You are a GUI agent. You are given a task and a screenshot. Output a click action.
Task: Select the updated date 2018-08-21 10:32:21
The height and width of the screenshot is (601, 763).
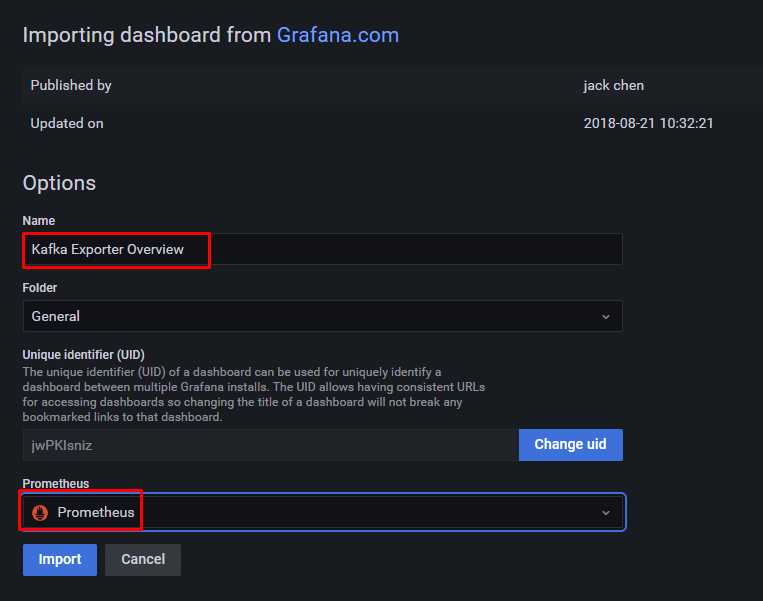pos(648,123)
